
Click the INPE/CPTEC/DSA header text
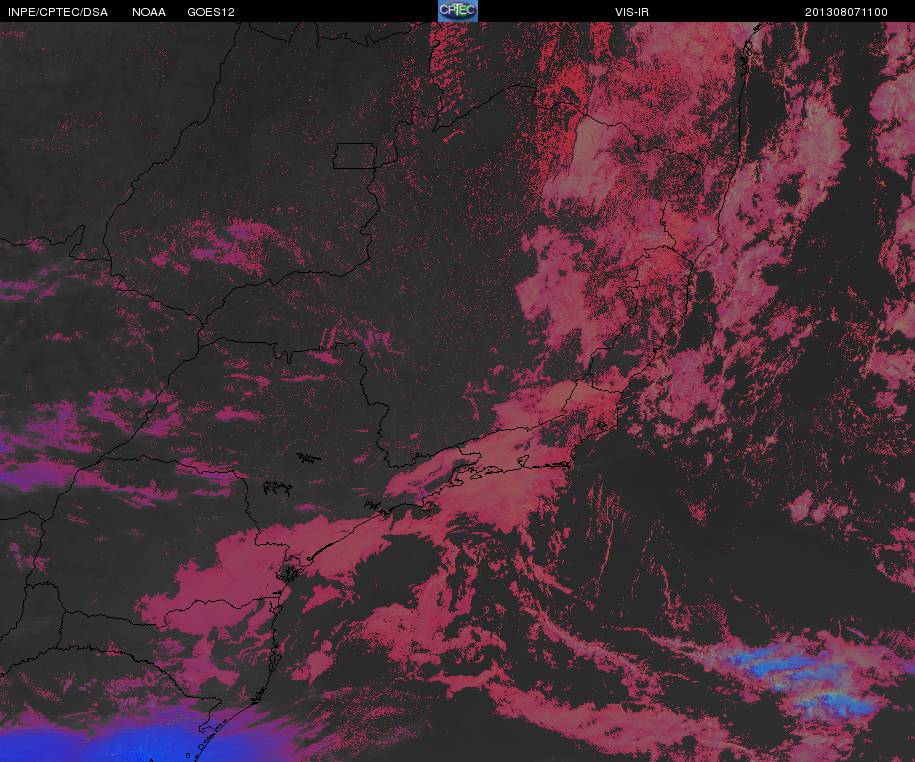click(58, 12)
